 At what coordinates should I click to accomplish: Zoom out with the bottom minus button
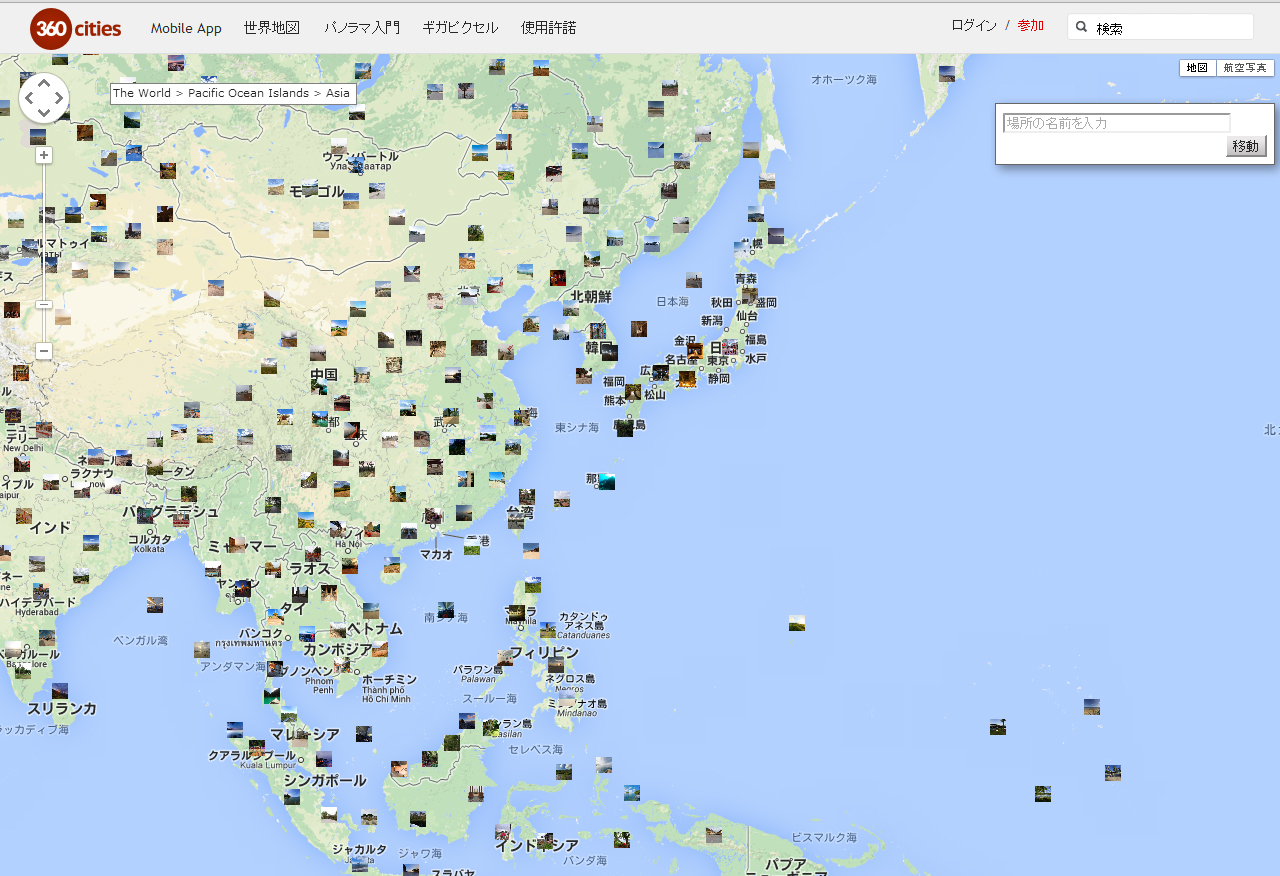(44, 351)
